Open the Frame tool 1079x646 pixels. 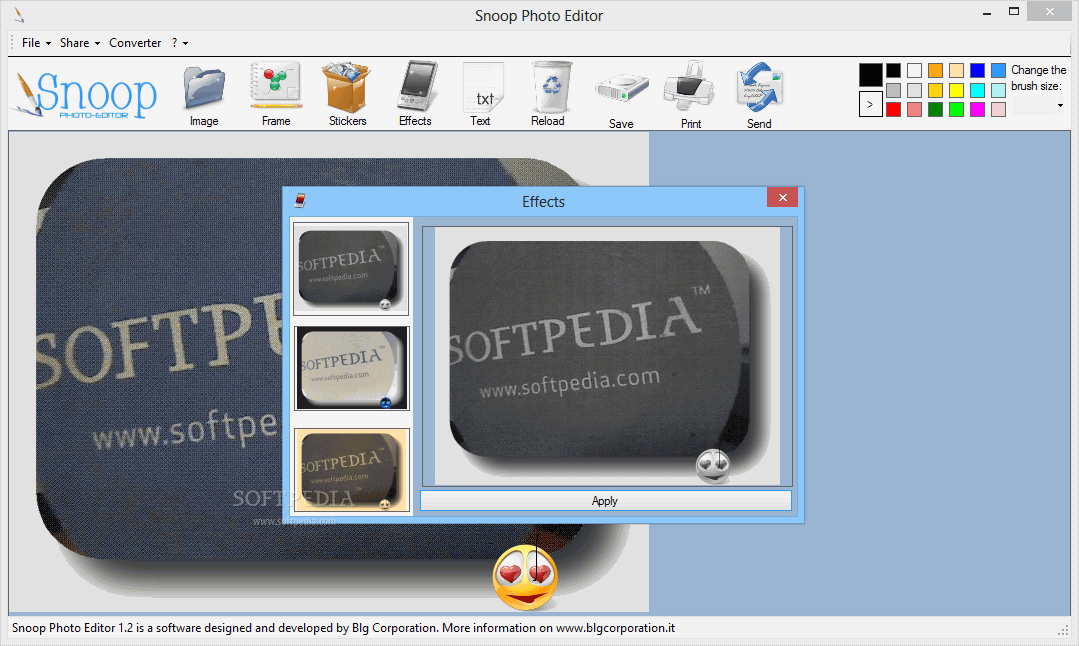click(x=276, y=94)
